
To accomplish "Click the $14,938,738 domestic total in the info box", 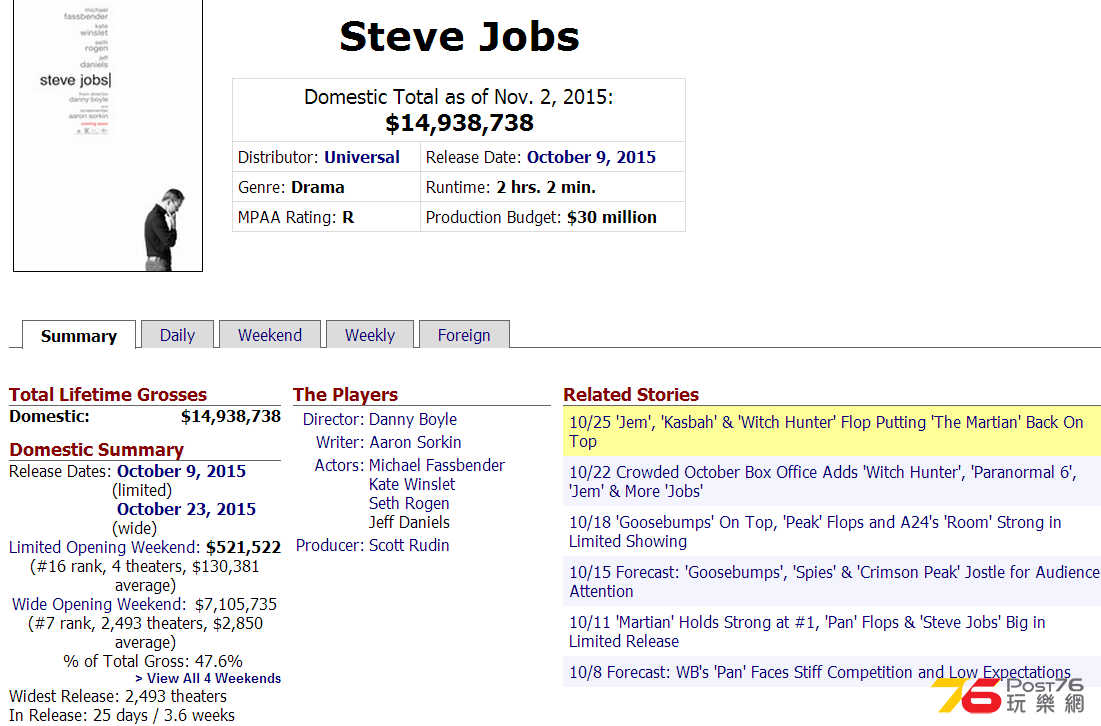I will 459,123.
